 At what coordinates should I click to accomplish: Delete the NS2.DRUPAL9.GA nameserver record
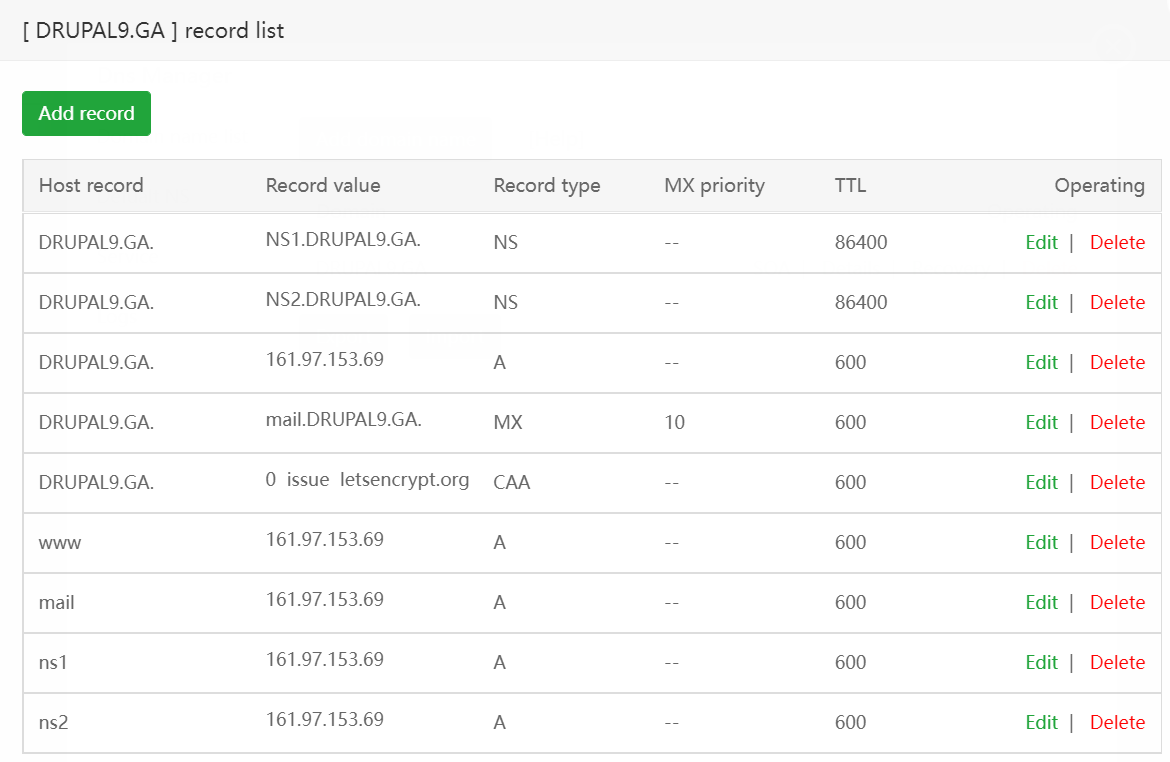tap(1117, 302)
